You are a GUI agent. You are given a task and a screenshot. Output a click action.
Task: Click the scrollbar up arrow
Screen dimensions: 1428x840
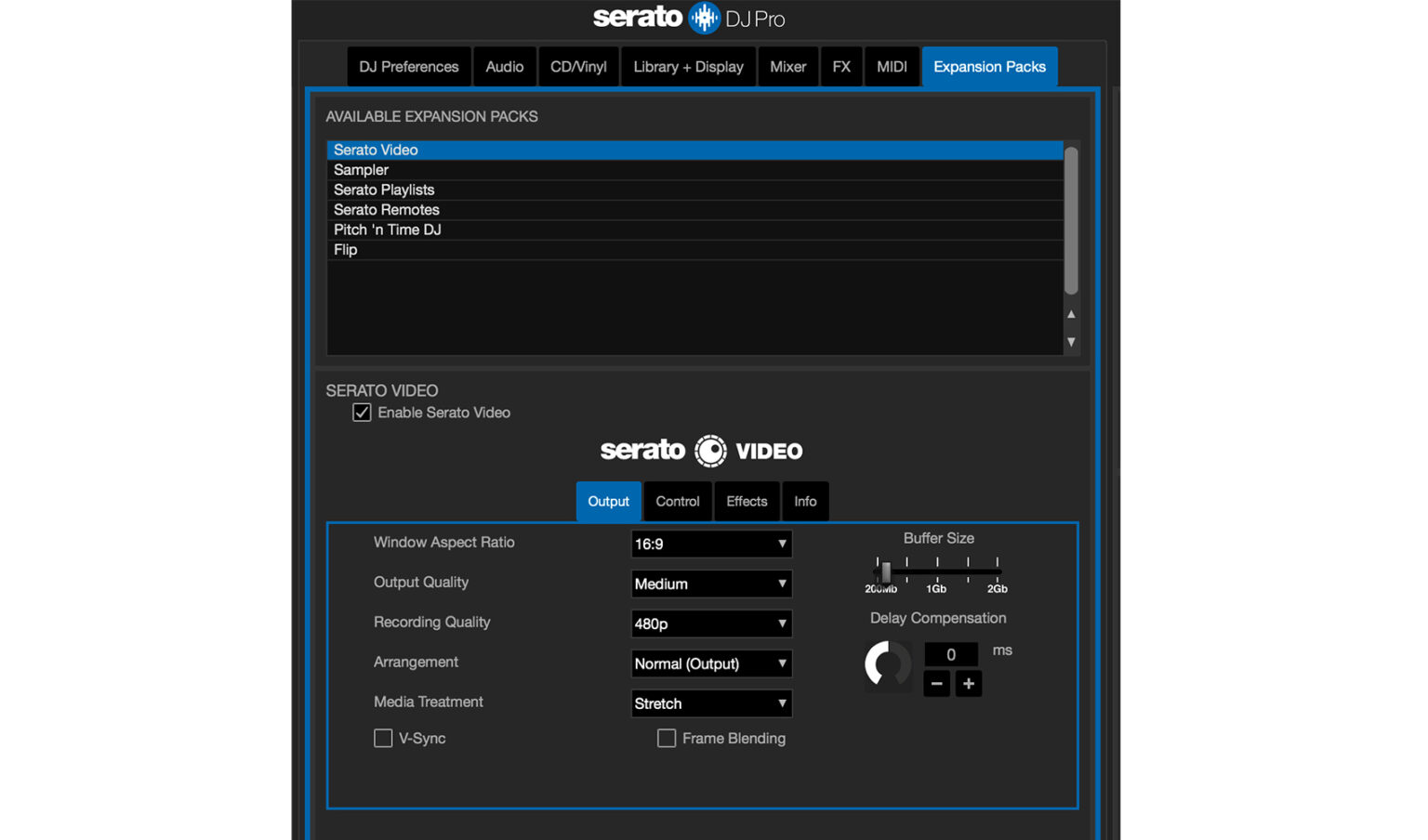tap(1070, 315)
